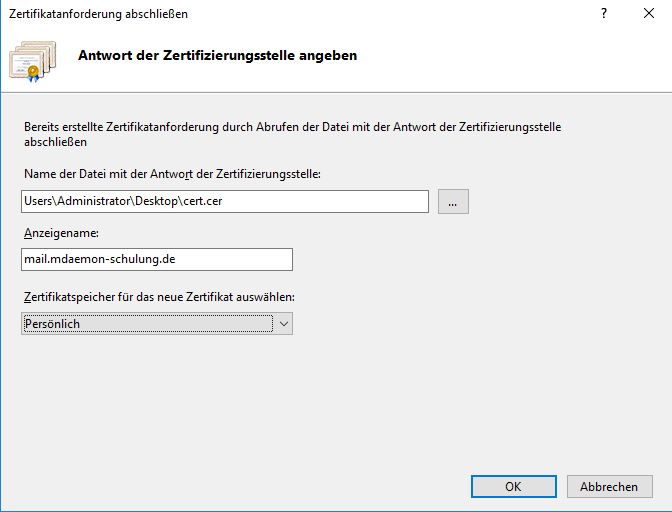
Task: Click into the Anzeigename text field
Action: (157, 260)
